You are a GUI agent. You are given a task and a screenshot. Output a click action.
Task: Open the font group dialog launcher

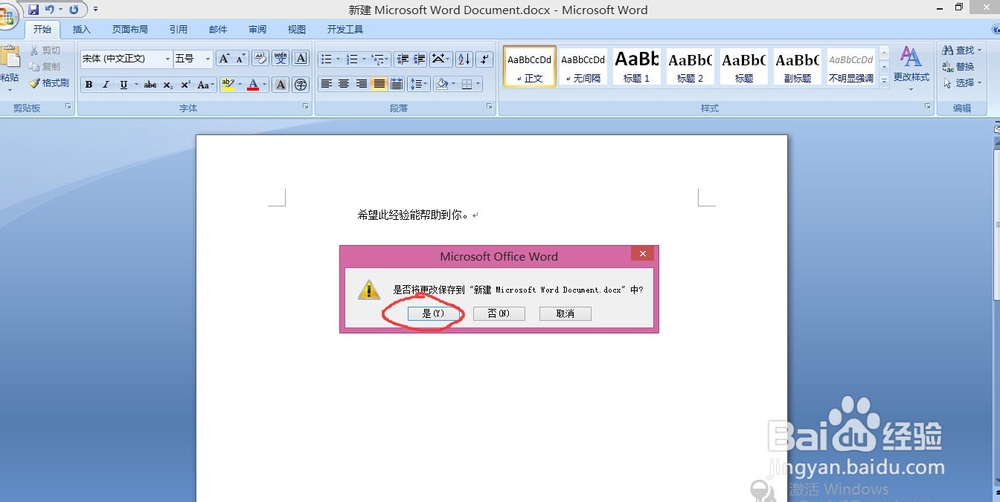pyautogui.click(x=305, y=107)
